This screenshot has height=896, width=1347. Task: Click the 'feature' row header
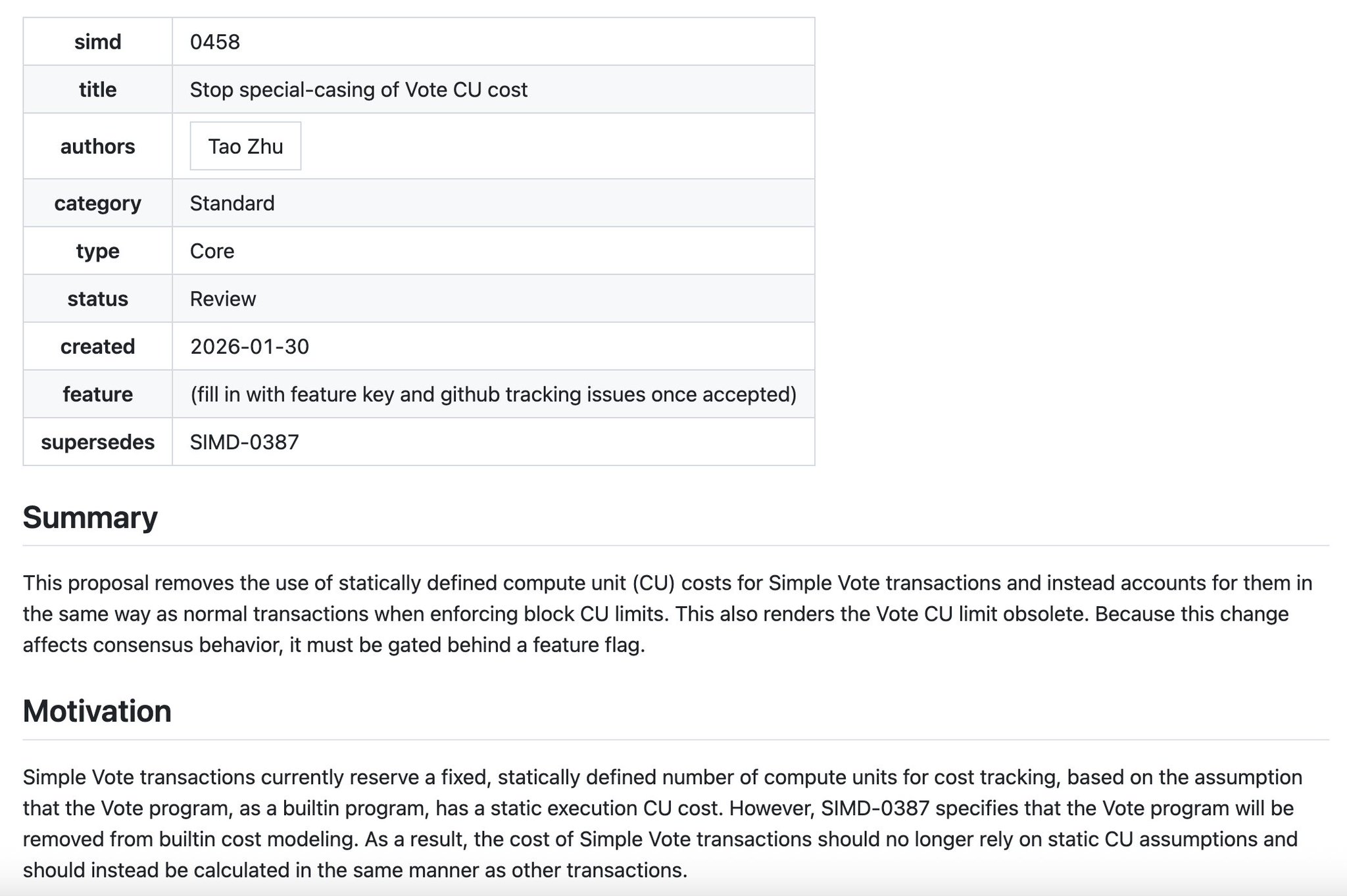tap(97, 394)
